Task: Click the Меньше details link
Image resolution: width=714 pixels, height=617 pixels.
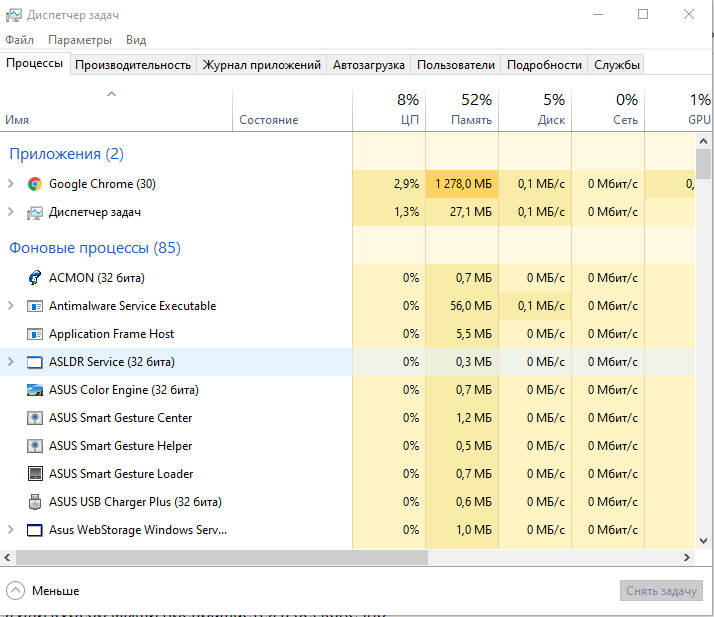Action: coord(56,591)
